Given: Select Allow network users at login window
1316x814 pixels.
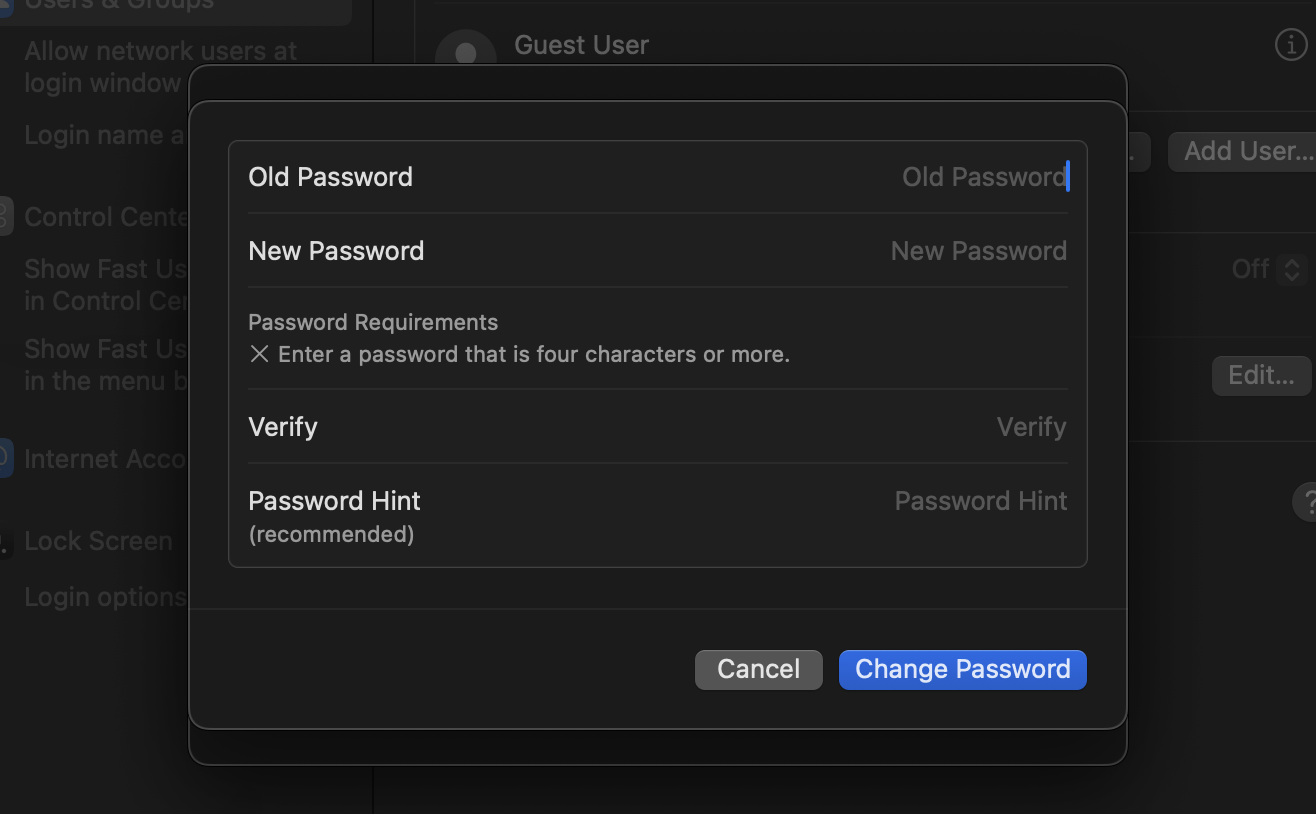Looking at the screenshot, I should (x=159, y=66).
